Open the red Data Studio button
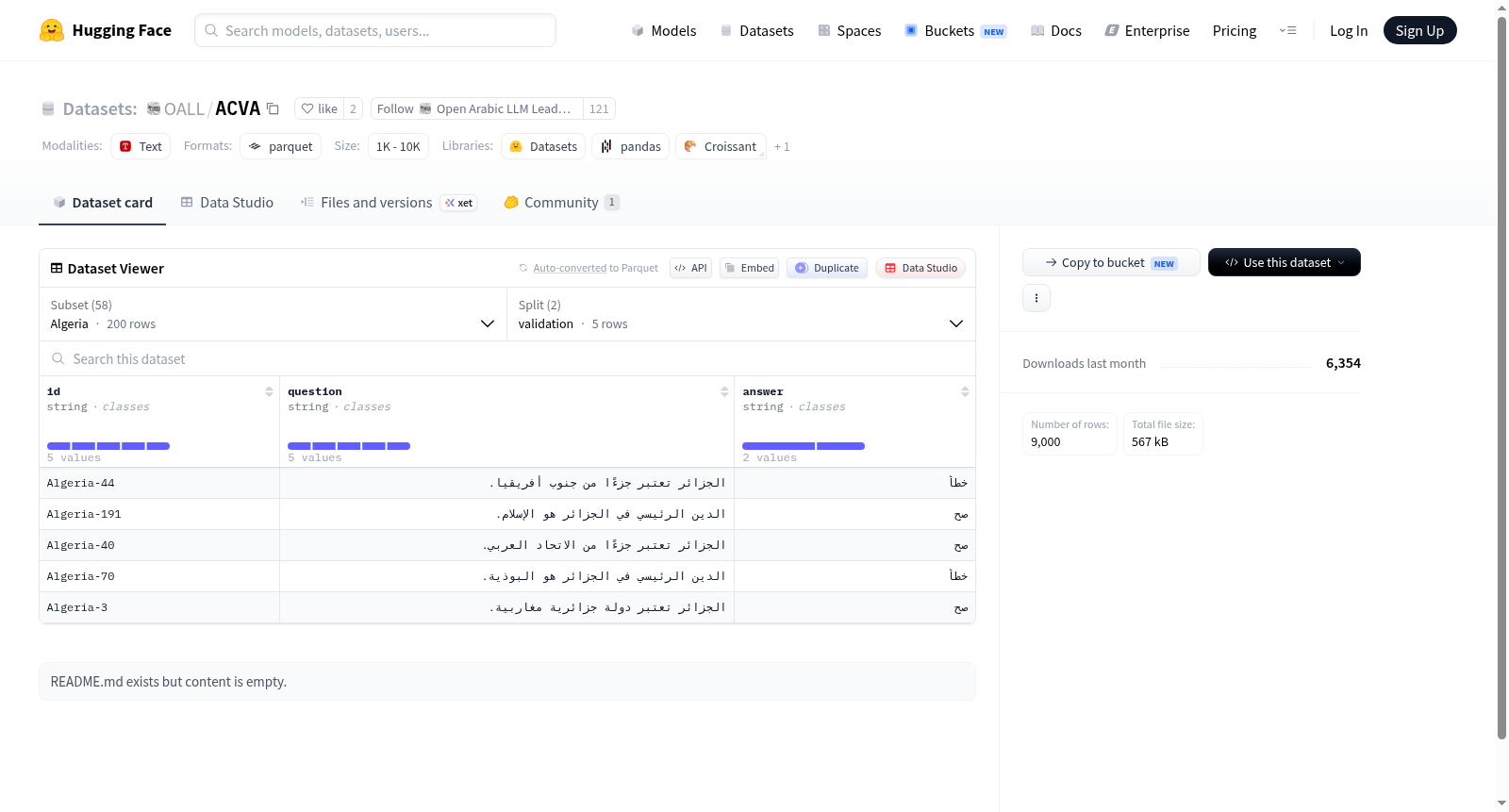The height and width of the screenshot is (812, 1509). point(920,268)
